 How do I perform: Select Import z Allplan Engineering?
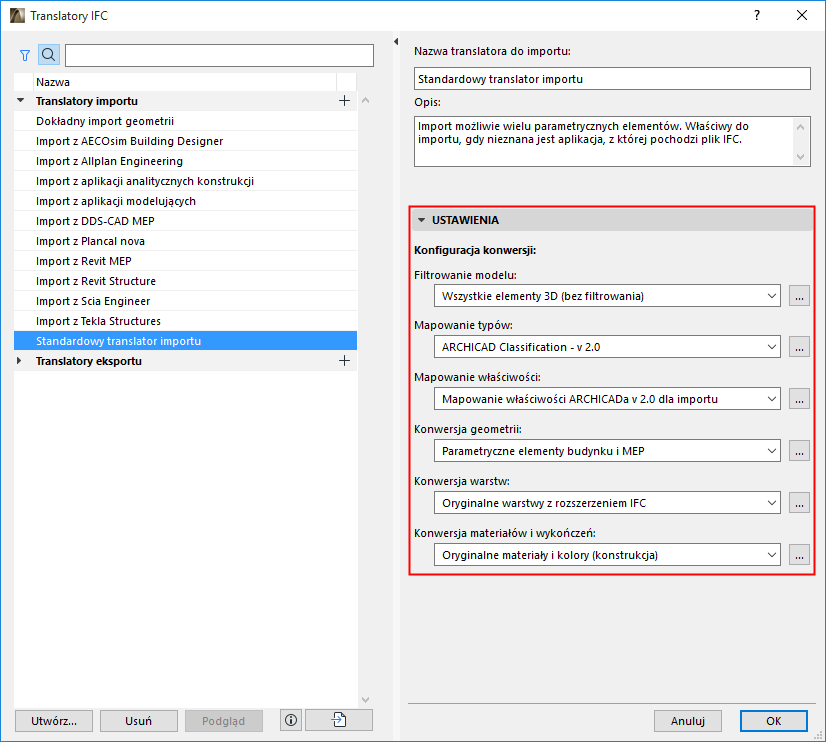185,161
